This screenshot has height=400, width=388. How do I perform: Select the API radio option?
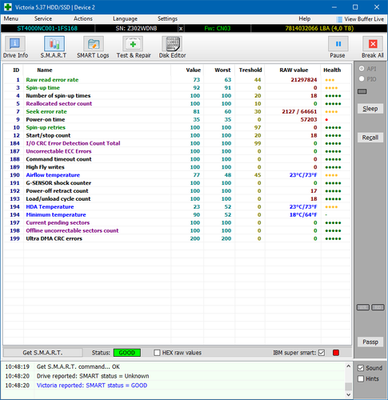[362, 69]
